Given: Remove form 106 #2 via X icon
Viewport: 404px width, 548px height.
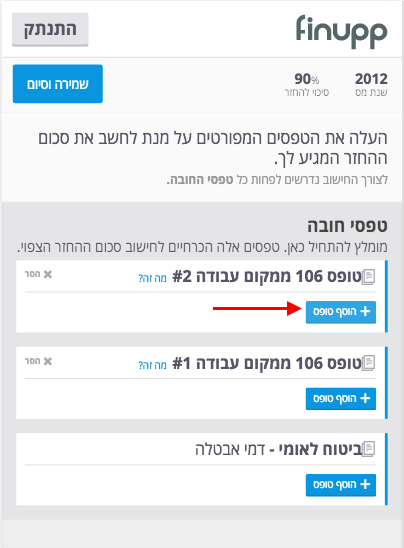Looking at the screenshot, I should (48, 274).
